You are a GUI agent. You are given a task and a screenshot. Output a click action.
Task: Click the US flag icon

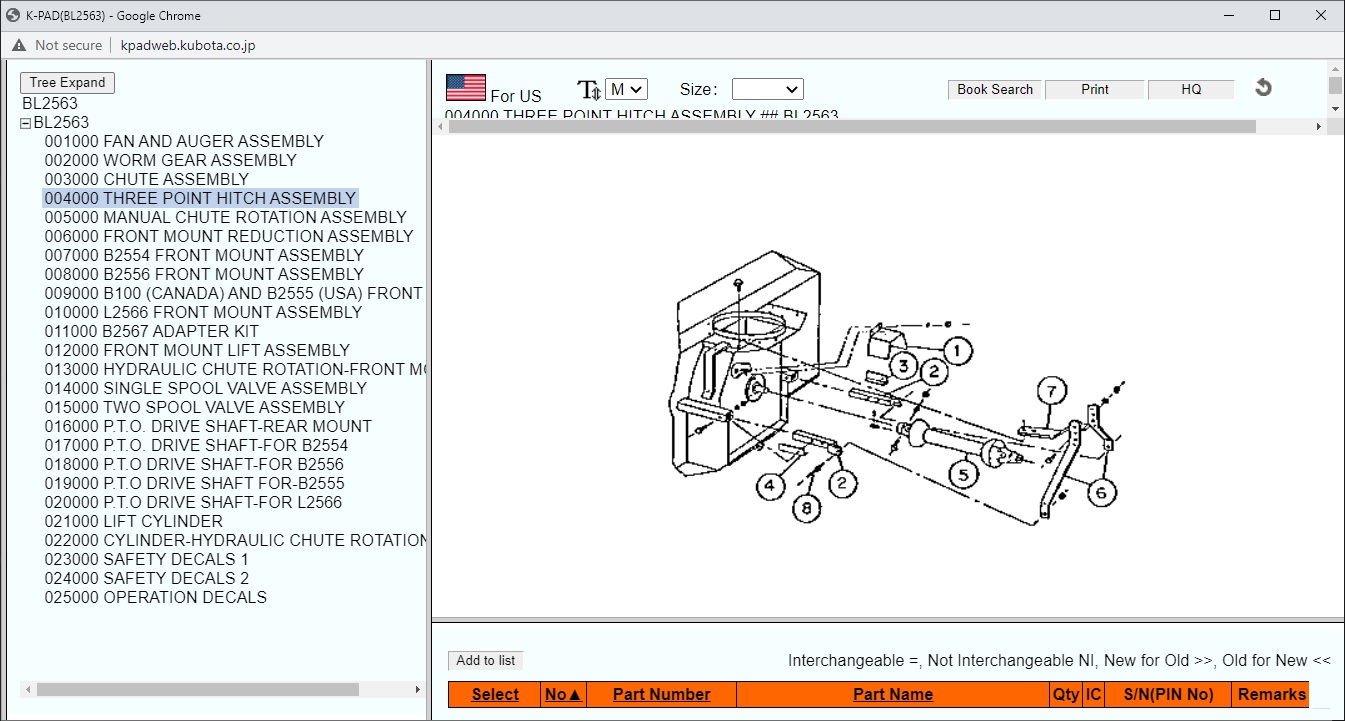[465, 88]
